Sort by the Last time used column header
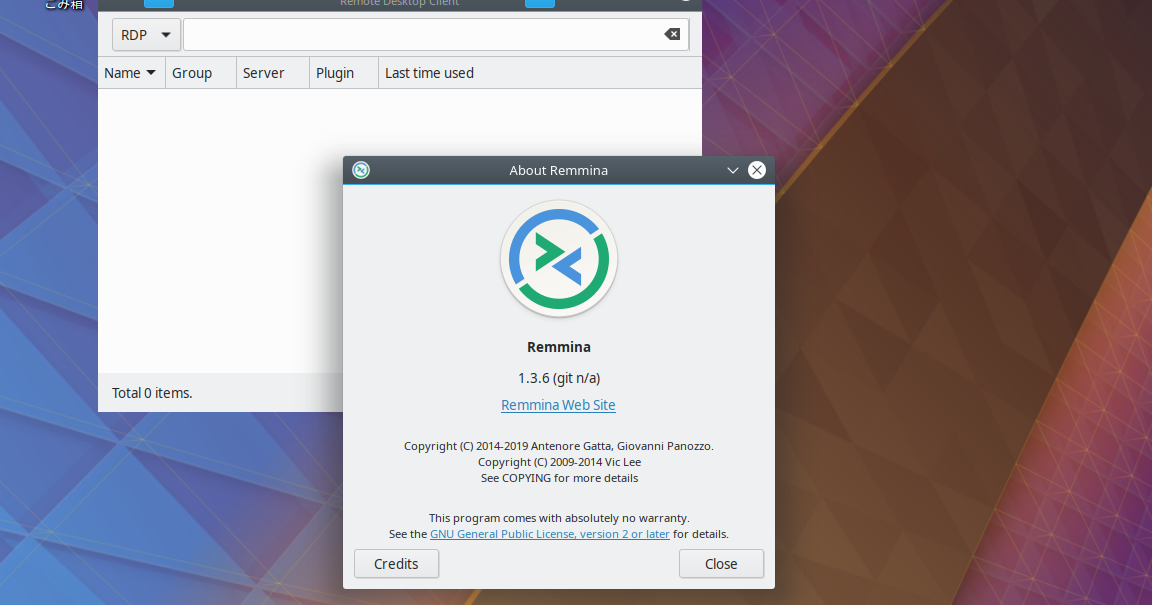The height and width of the screenshot is (605, 1152). point(428,72)
